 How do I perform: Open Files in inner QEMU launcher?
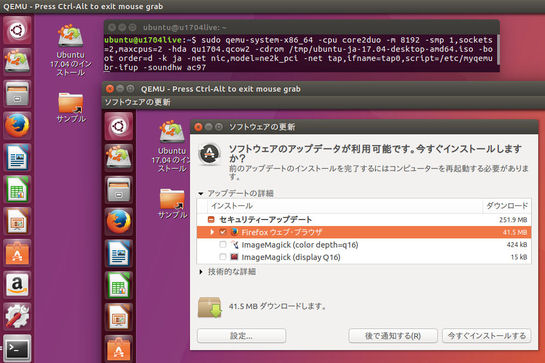119,189
